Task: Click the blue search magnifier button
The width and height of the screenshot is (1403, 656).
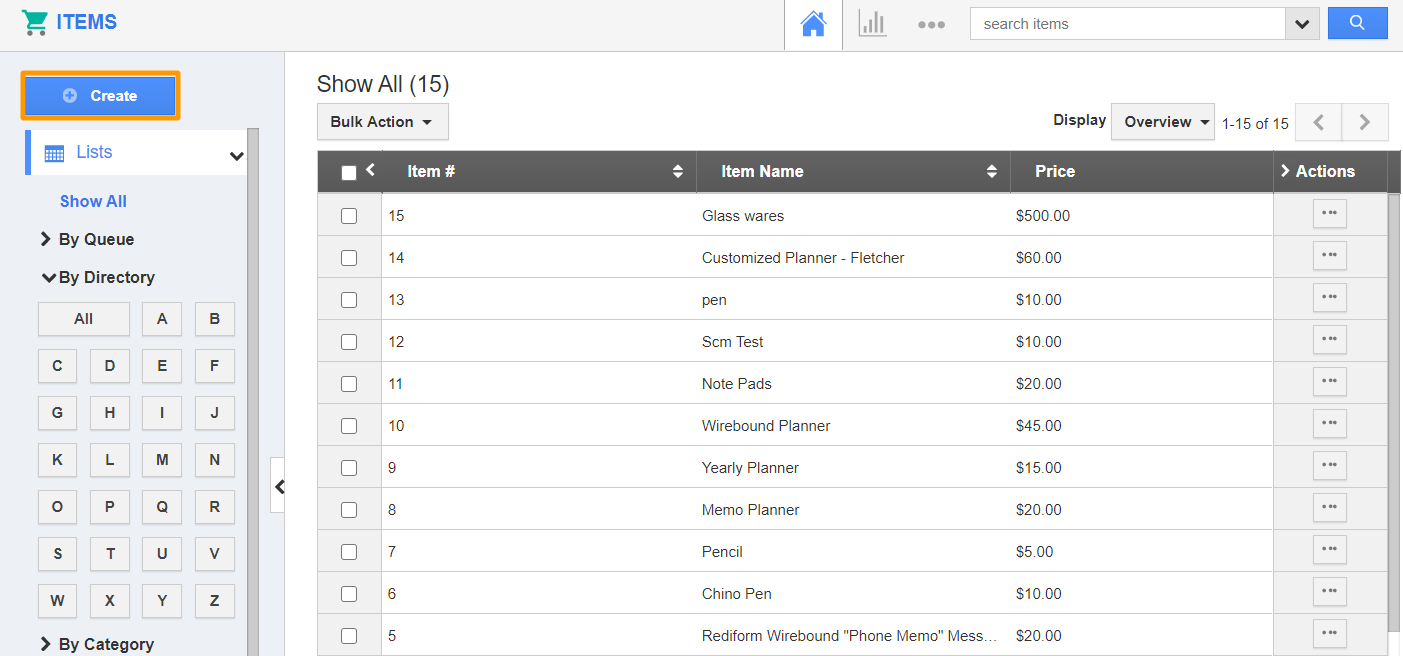Action: 1357,24
